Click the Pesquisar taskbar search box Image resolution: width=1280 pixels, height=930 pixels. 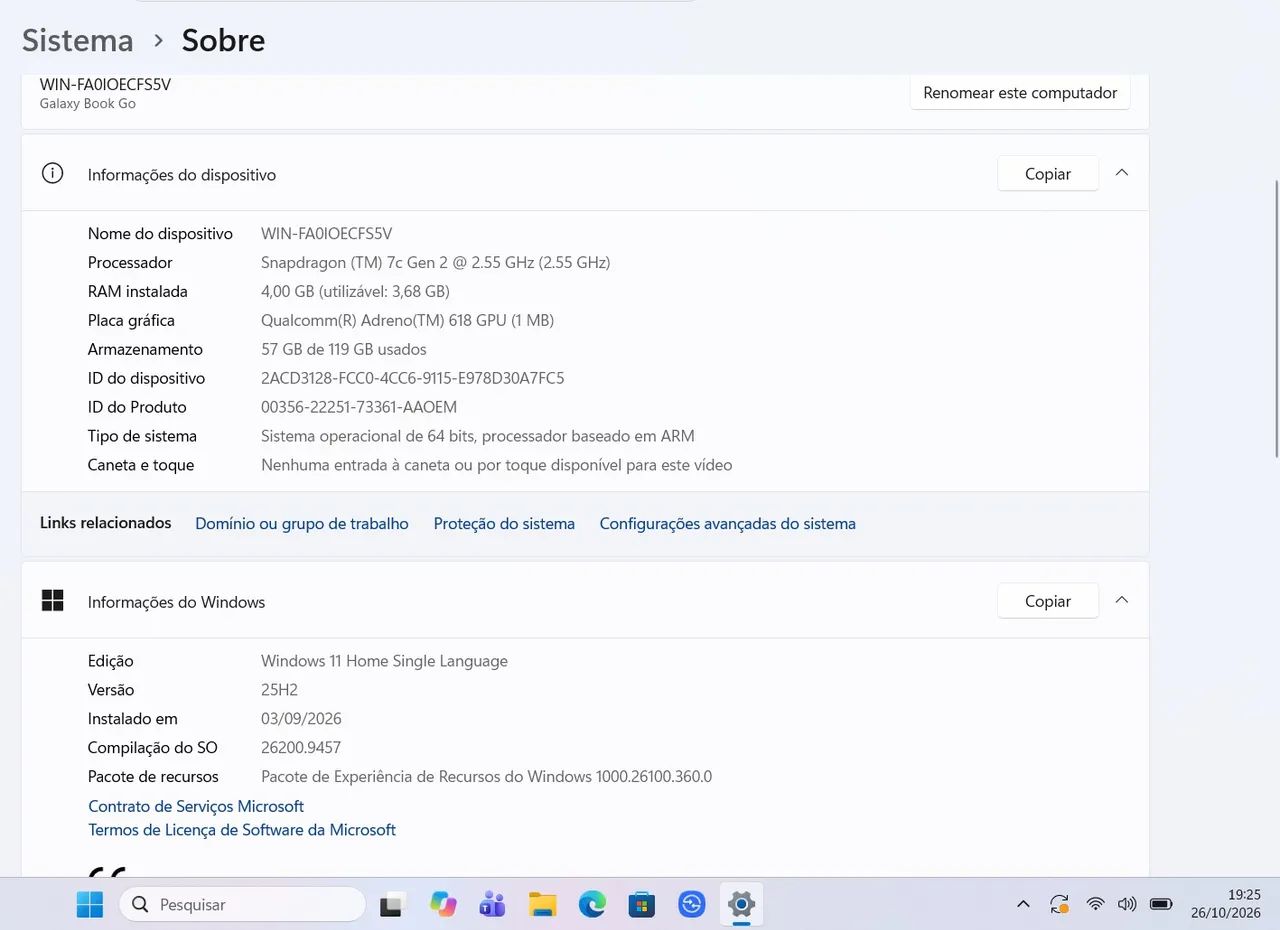[x=243, y=904]
